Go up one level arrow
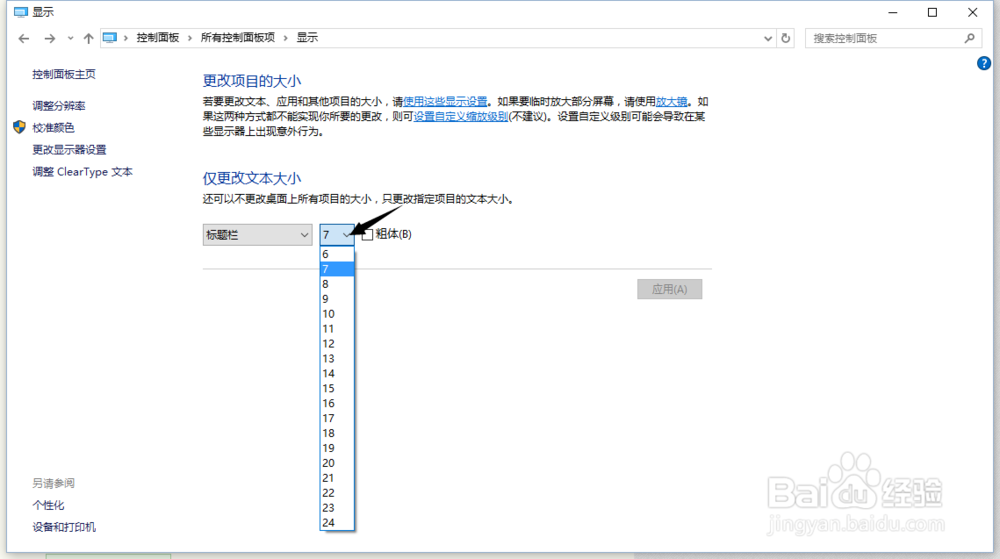Viewport: 1000px width, 559px height. point(89,38)
